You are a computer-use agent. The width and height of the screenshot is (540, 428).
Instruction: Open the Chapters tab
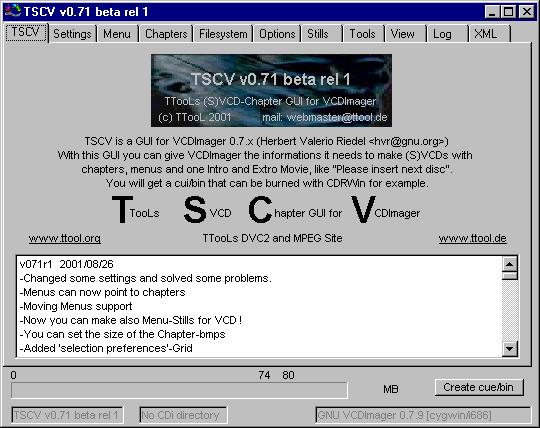coord(166,34)
